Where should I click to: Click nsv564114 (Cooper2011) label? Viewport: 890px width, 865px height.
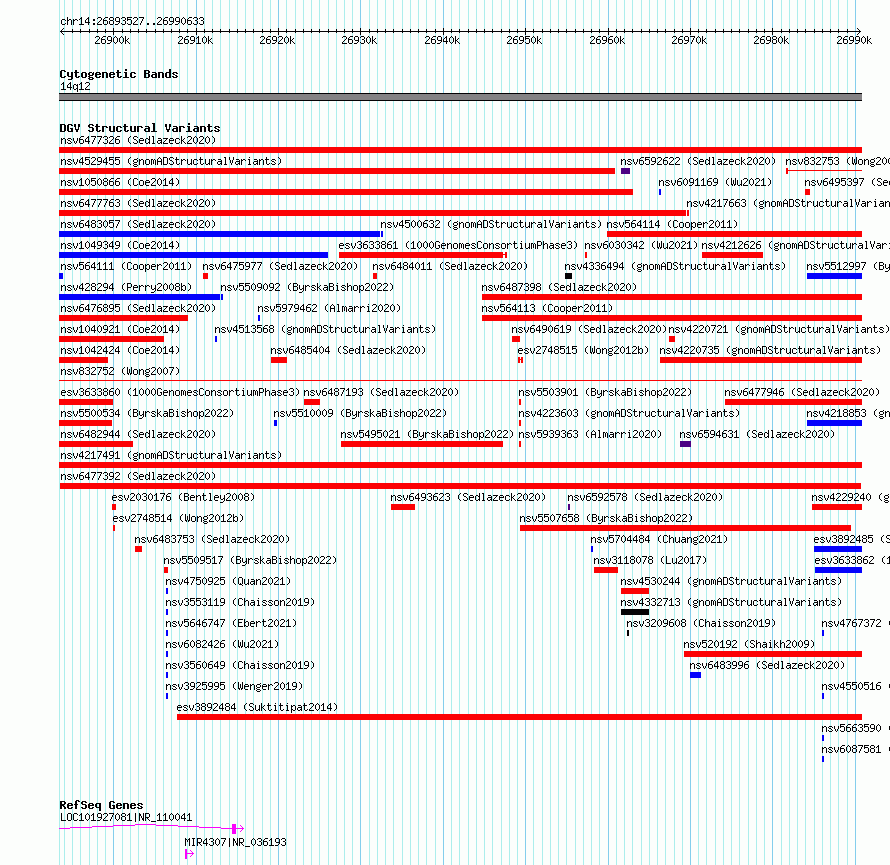[x=673, y=224]
